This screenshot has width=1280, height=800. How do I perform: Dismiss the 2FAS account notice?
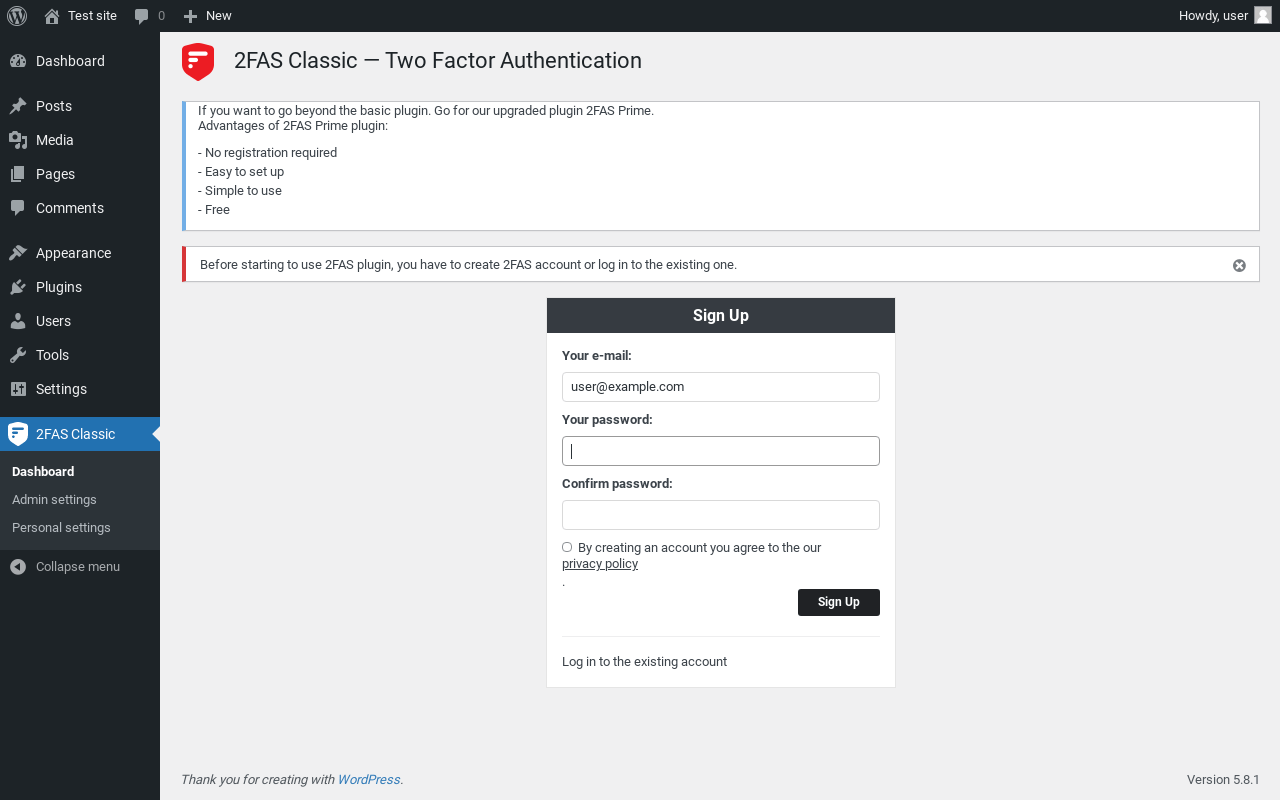tap(1239, 265)
